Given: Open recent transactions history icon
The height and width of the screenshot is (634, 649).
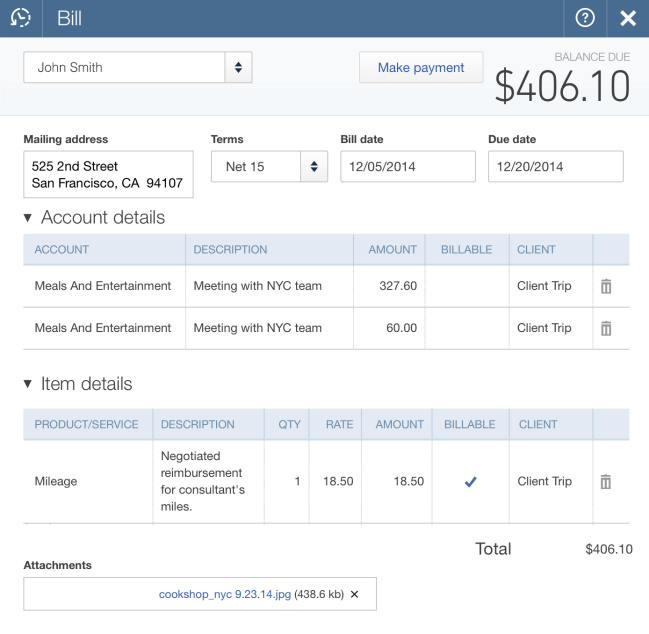Looking at the screenshot, I should [21, 18].
